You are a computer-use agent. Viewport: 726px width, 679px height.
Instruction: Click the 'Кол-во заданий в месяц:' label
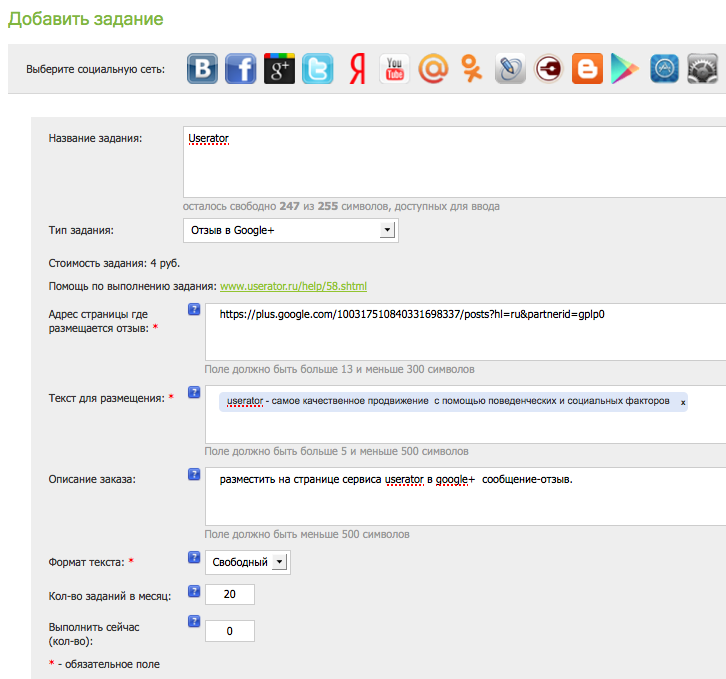coord(110,596)
